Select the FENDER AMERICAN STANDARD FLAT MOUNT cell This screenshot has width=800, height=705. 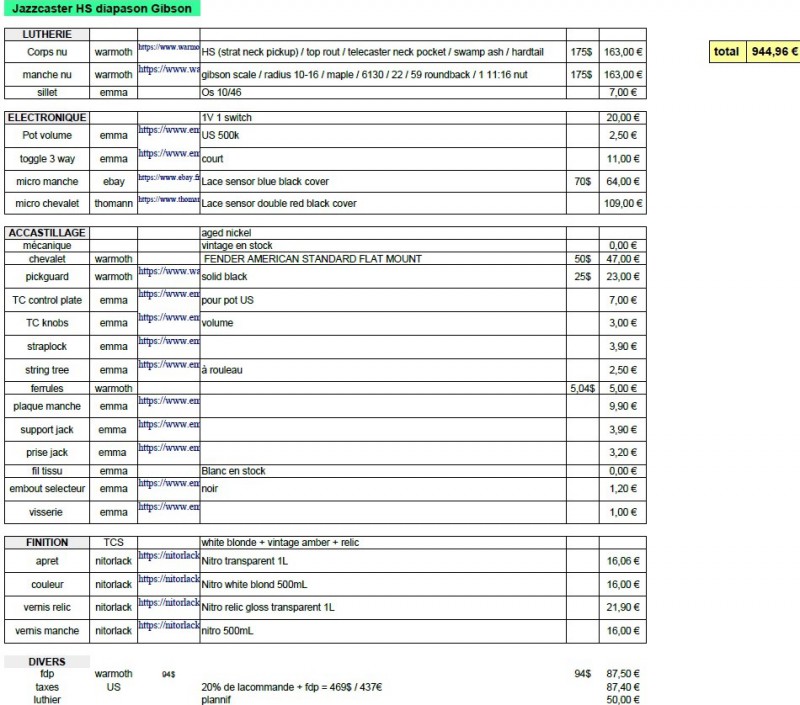point(312,259)
